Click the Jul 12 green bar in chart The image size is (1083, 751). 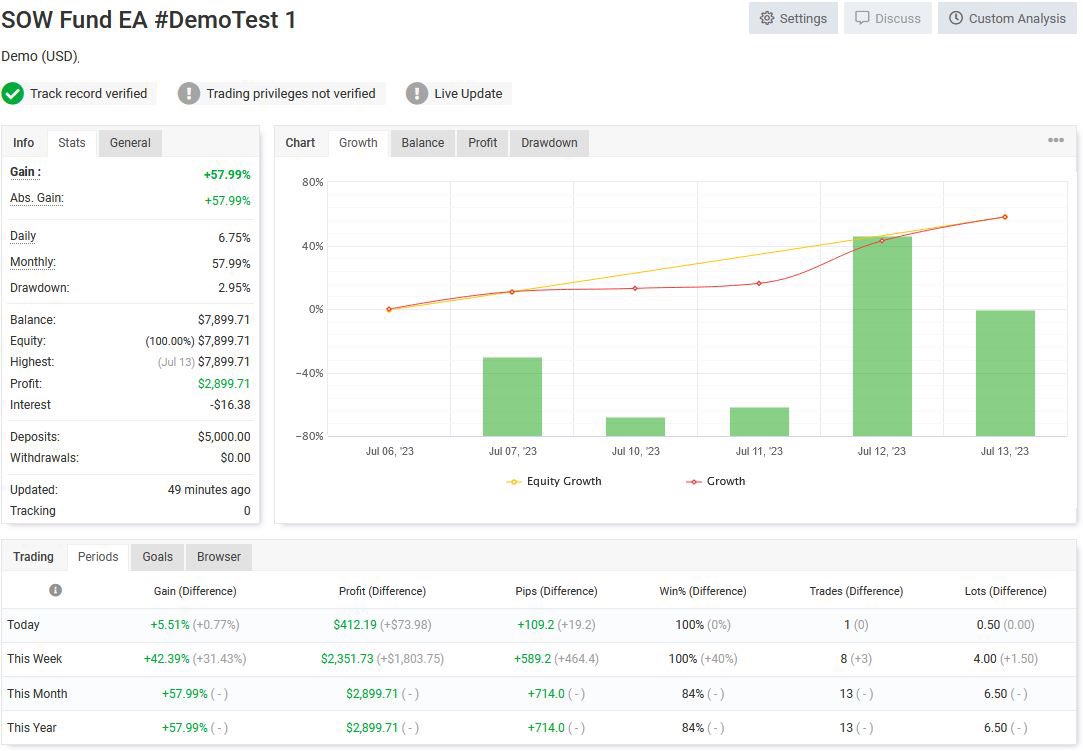[x=882, y=336]
